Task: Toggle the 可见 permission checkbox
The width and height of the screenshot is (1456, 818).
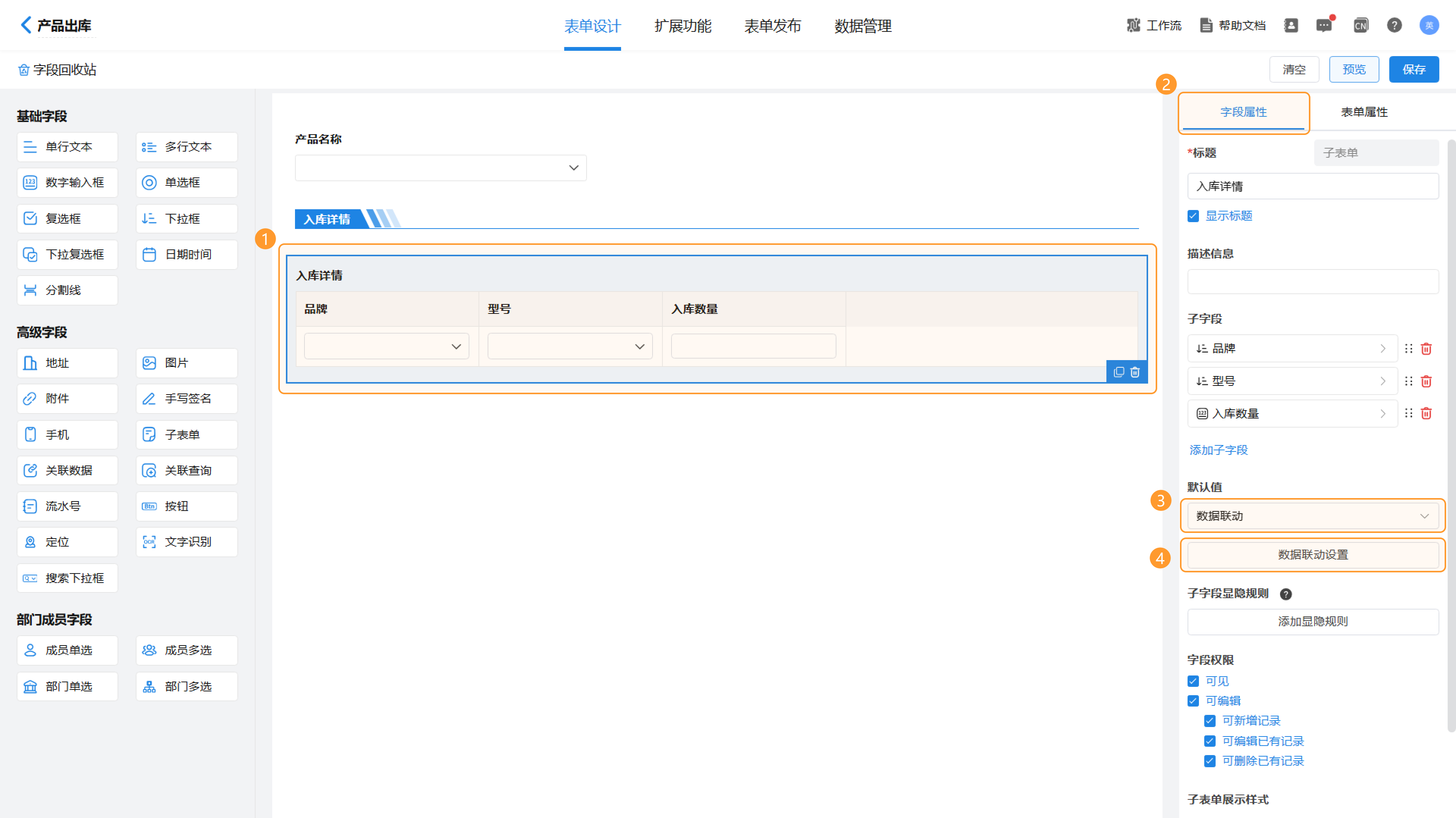Action: 1193,681
